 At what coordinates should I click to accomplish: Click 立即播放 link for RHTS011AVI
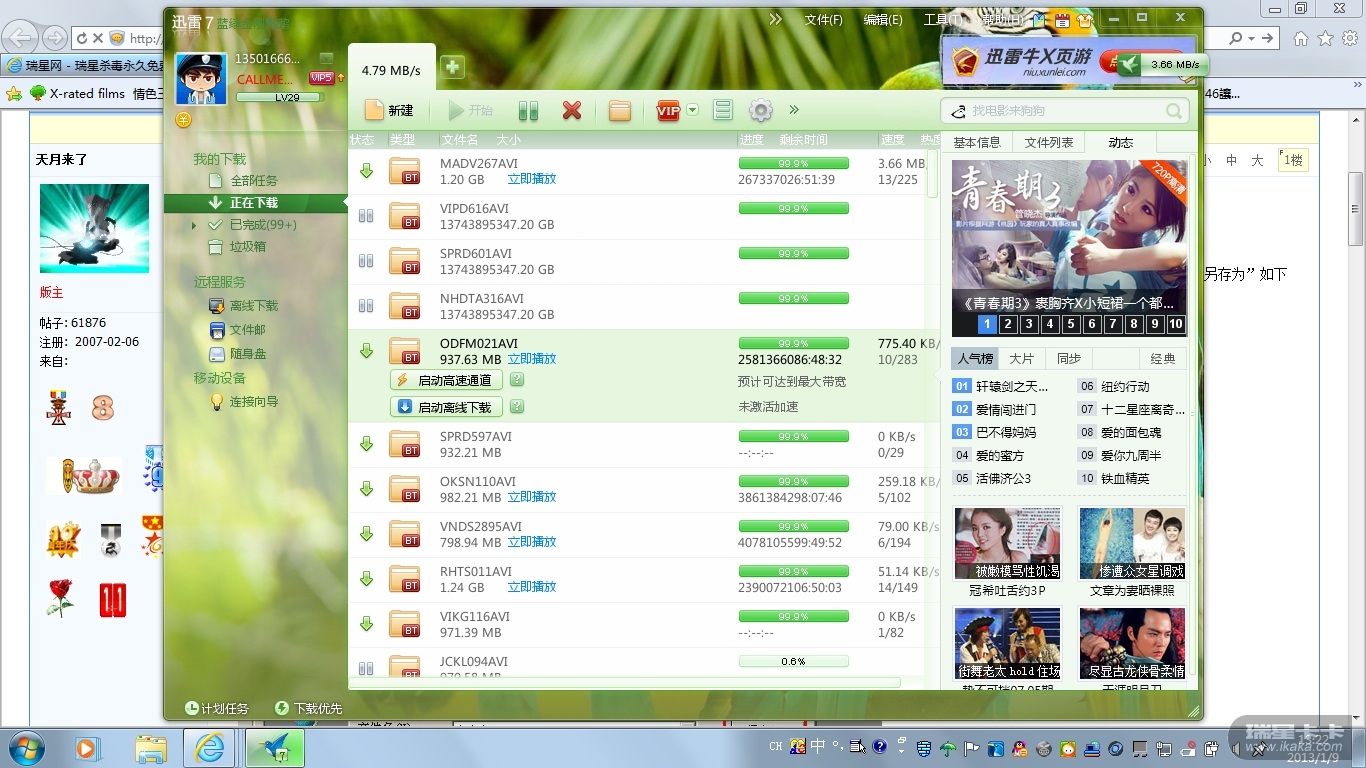pos(532,587)
